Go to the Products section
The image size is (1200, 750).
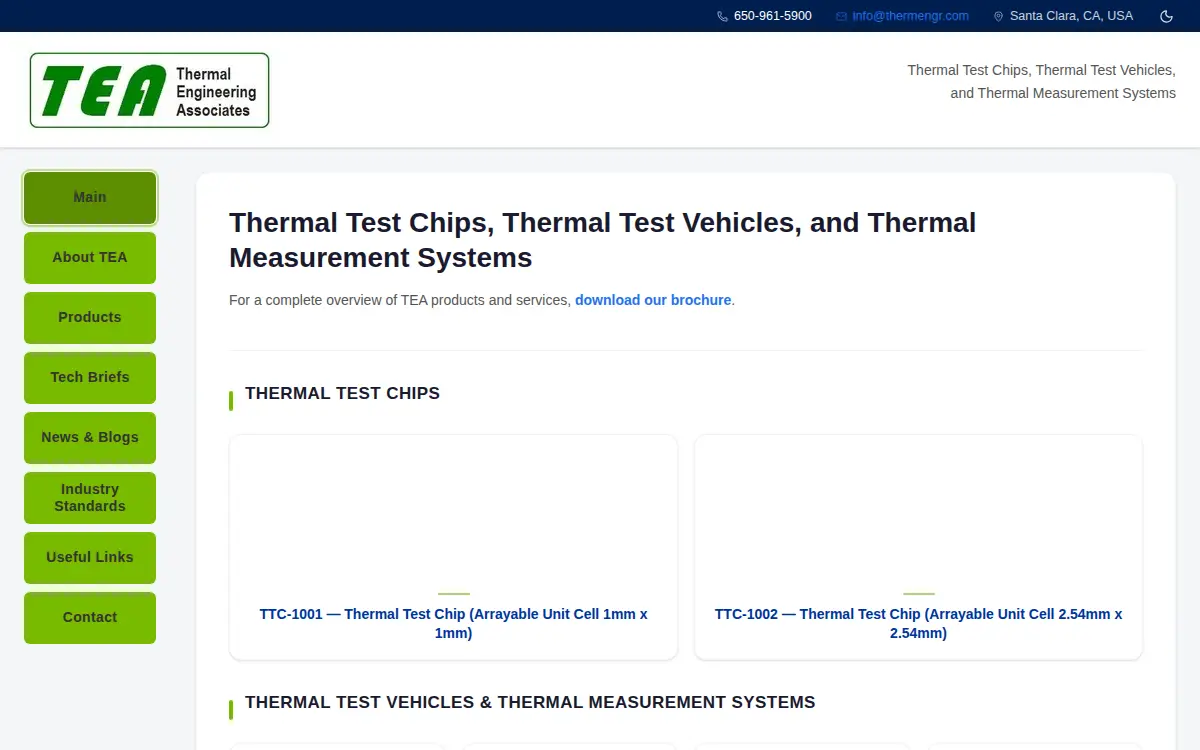pos(90,318)
